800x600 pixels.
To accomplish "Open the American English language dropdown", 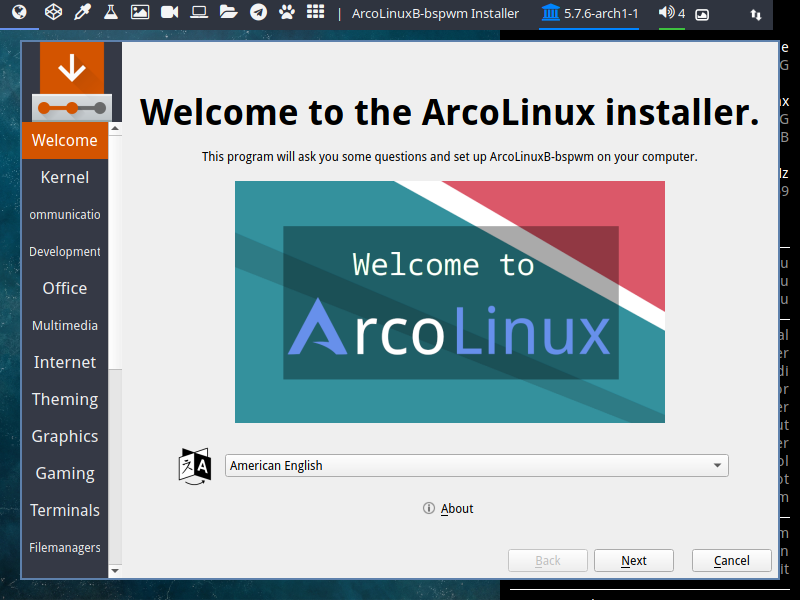I will 477,465.
